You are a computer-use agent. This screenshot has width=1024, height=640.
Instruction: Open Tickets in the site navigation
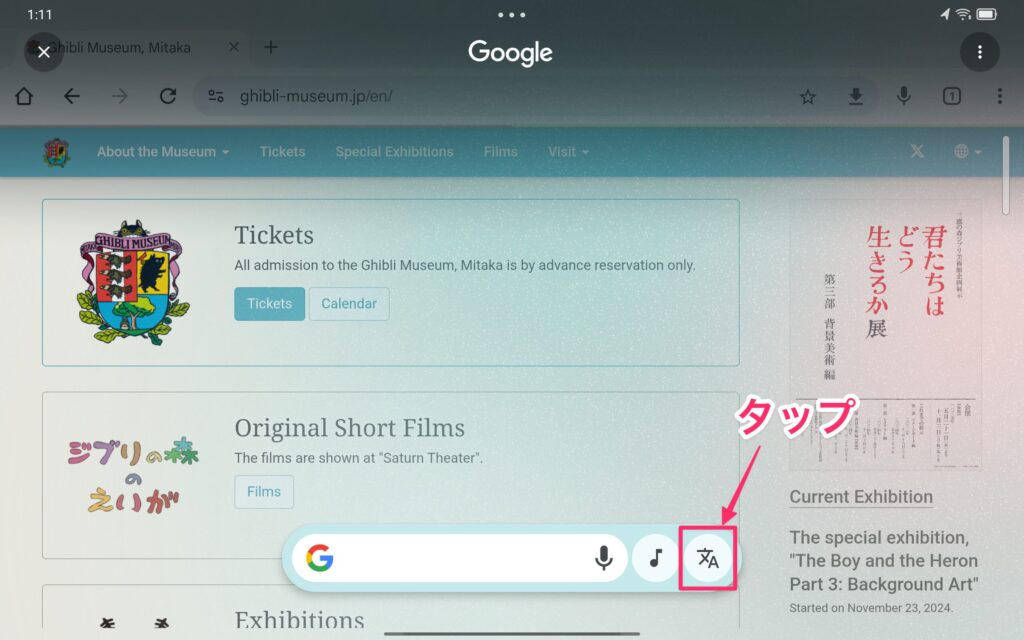283,152
